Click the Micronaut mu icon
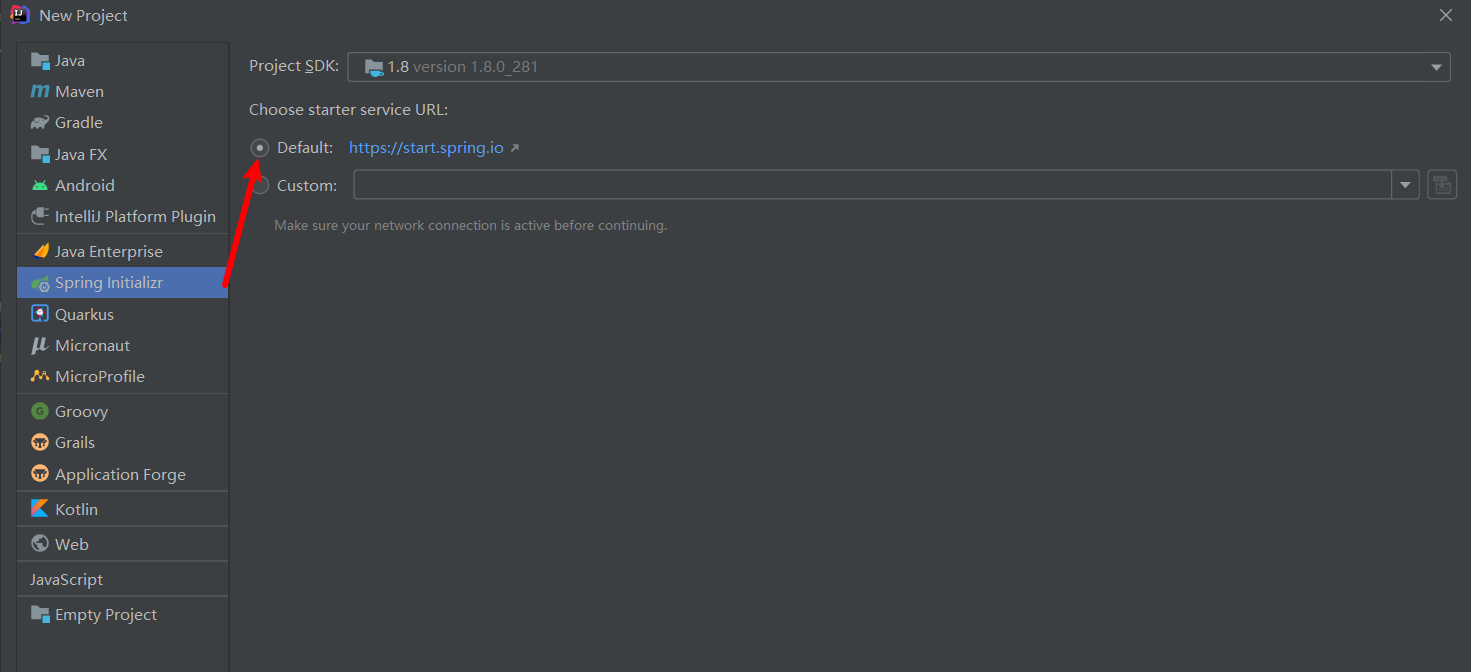The height and width of the screenshot is (672, 1471). (x=40, y=345)
